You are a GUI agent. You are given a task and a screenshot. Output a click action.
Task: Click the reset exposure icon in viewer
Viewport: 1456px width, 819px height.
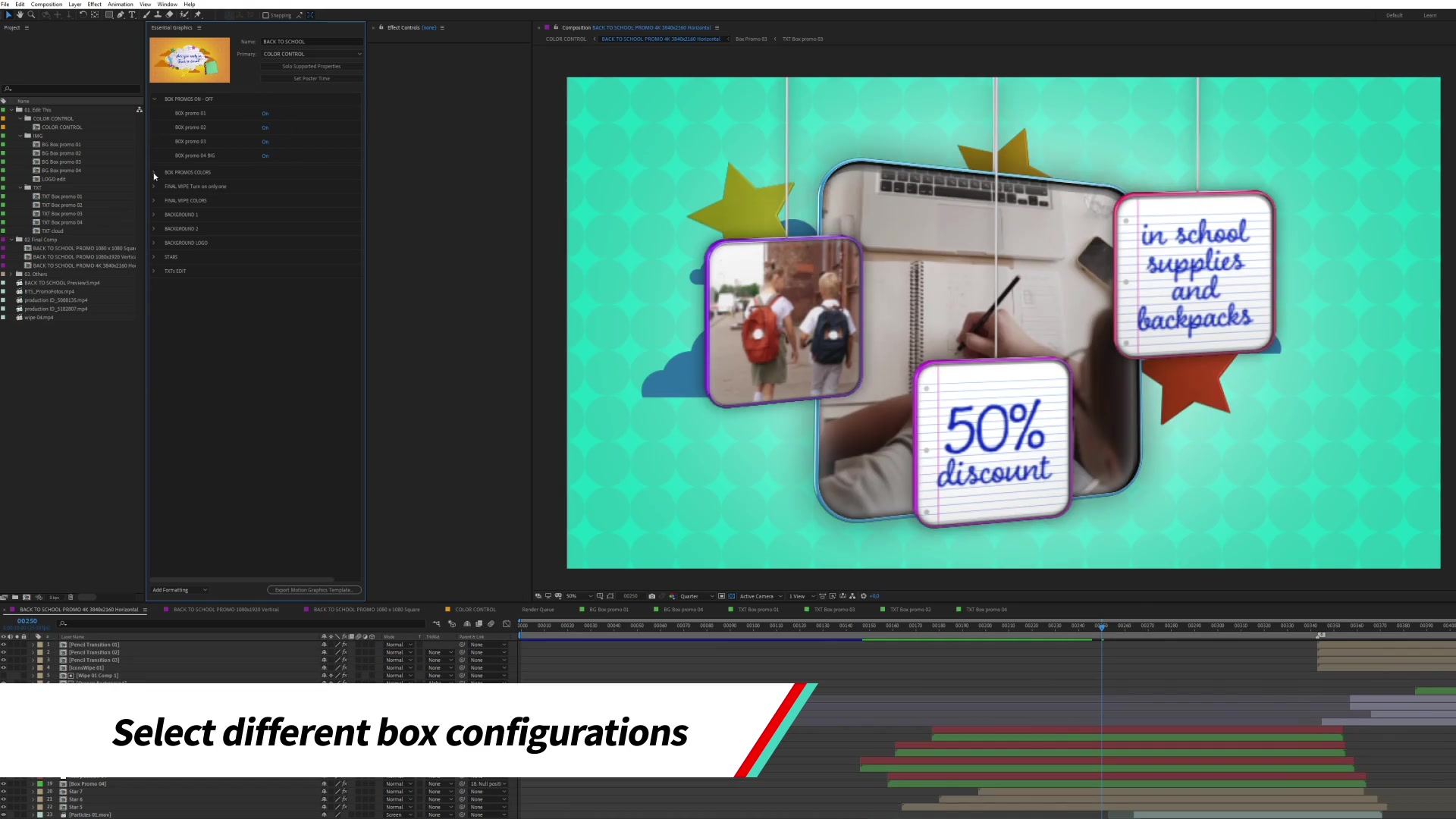pos(863,596)
